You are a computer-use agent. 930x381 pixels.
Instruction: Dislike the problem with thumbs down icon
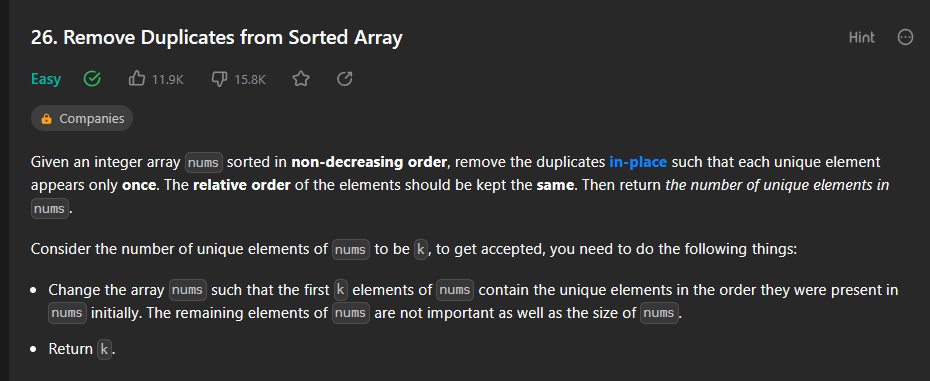click(x=219, y=78)
